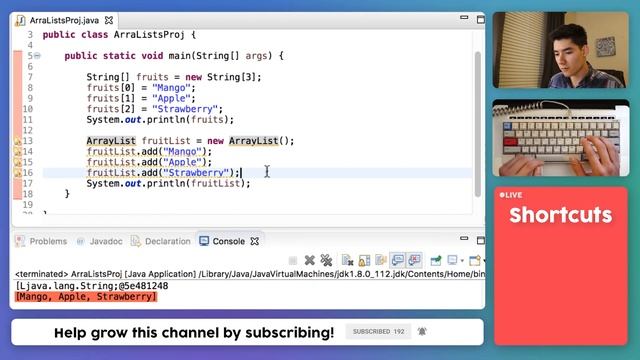The image size is (640, 360).
Task: Click the red Shortcuts panel title
Action: [560, 215]
